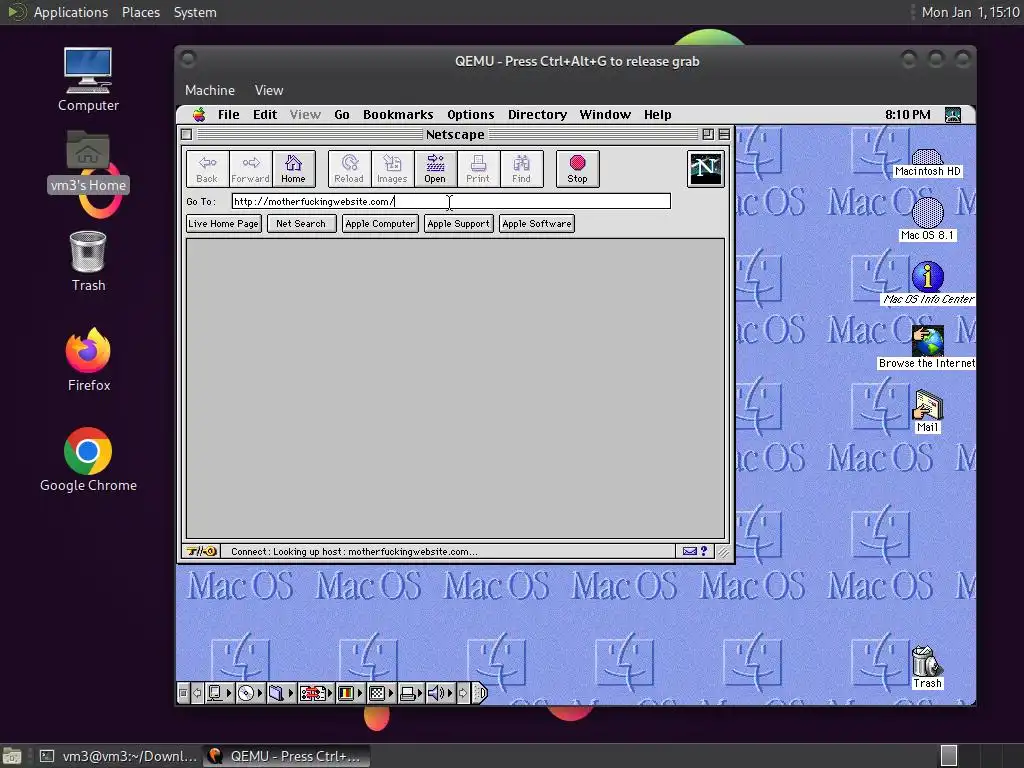Open the application switcher icon beside the clock
Image resolution: width=1024 pixels, height=768 pixels.
click(x=953, y=115)
